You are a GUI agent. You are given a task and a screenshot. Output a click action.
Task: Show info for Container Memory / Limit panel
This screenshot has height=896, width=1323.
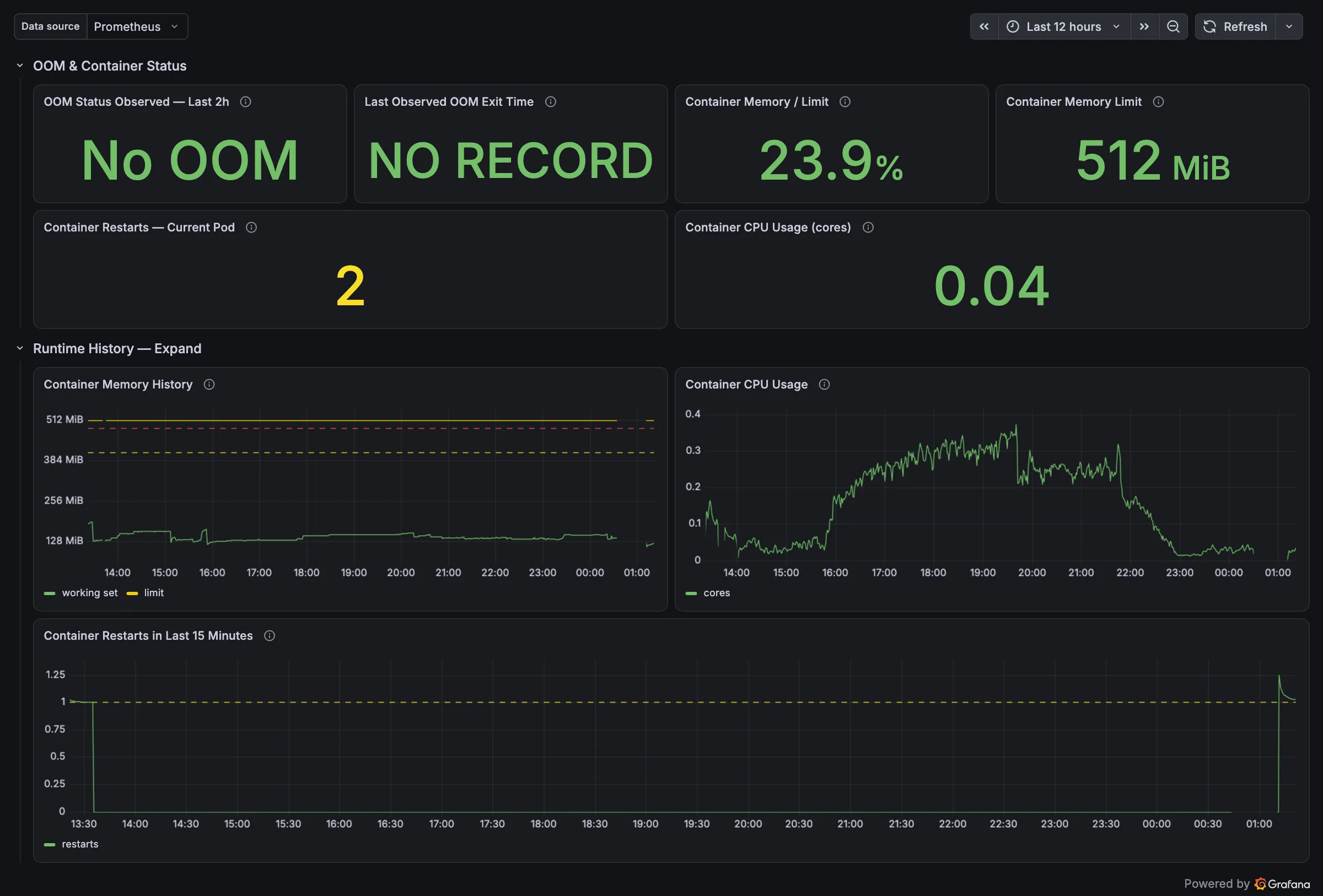tap(845, 102)
